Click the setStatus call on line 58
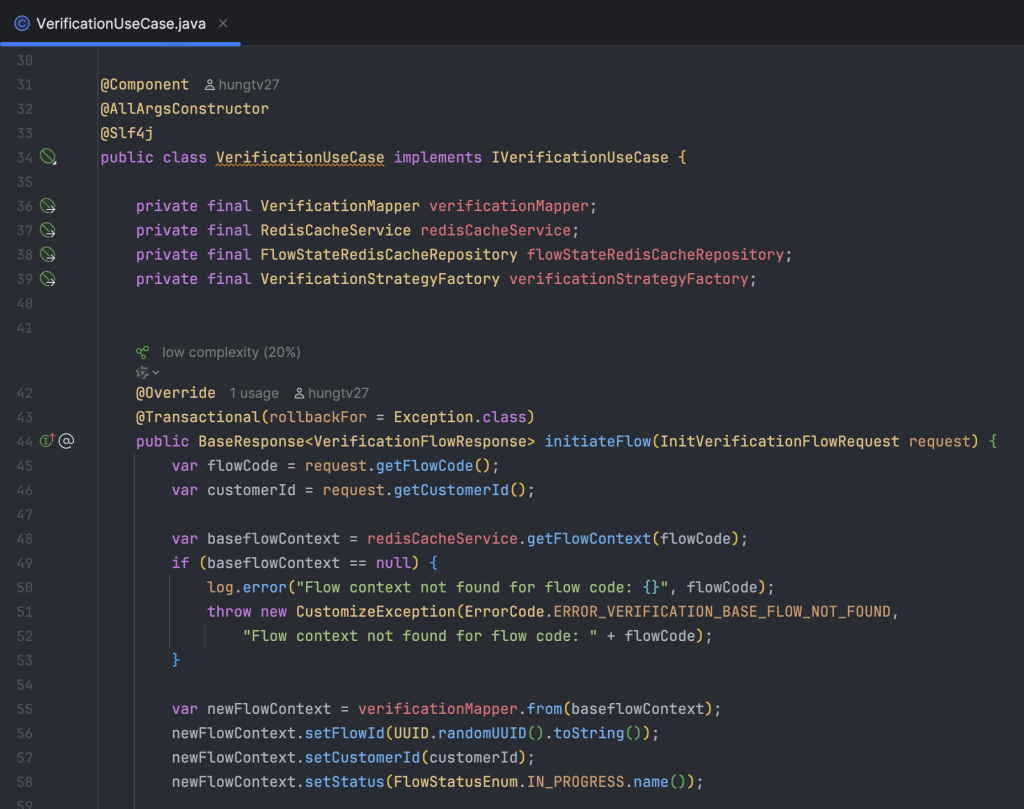Viewport: 1024px width, 809px height. (345, 782)
